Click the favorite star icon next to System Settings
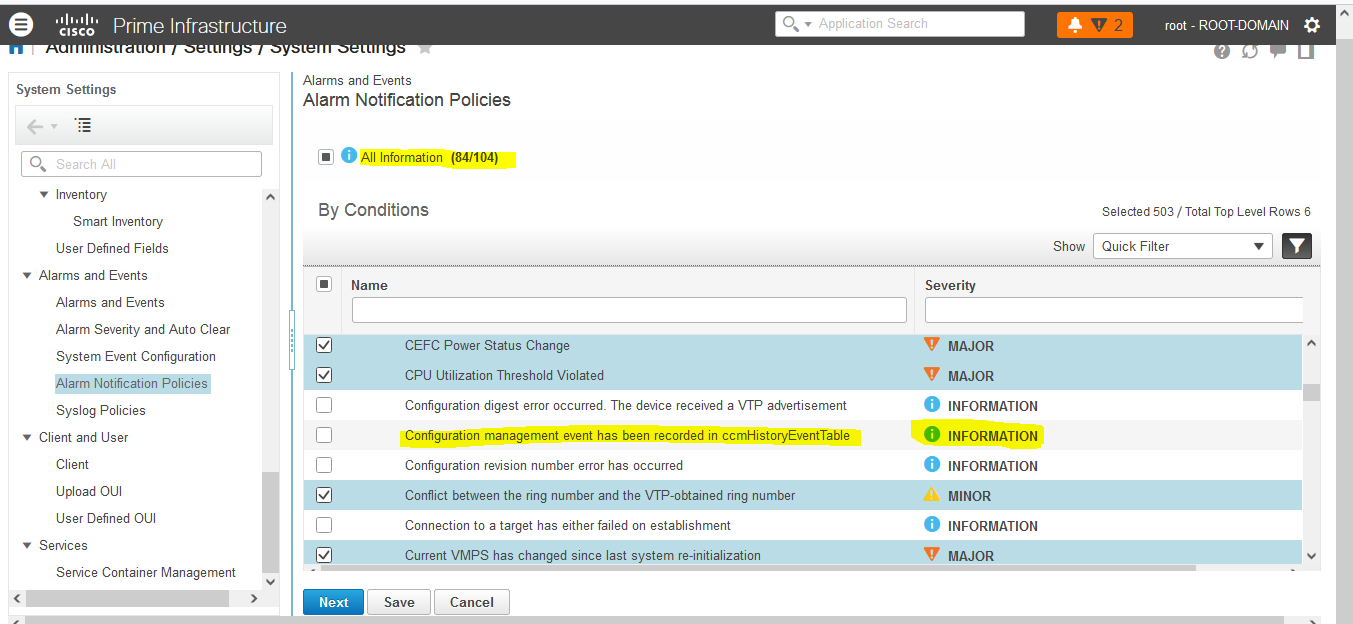 coord(425,48)
